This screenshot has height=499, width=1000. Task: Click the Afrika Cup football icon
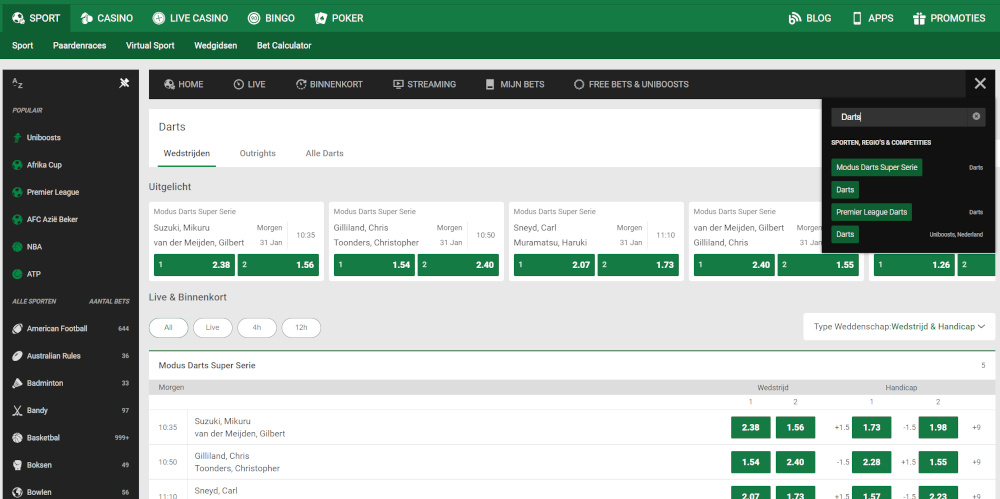(x=17, y=165)
